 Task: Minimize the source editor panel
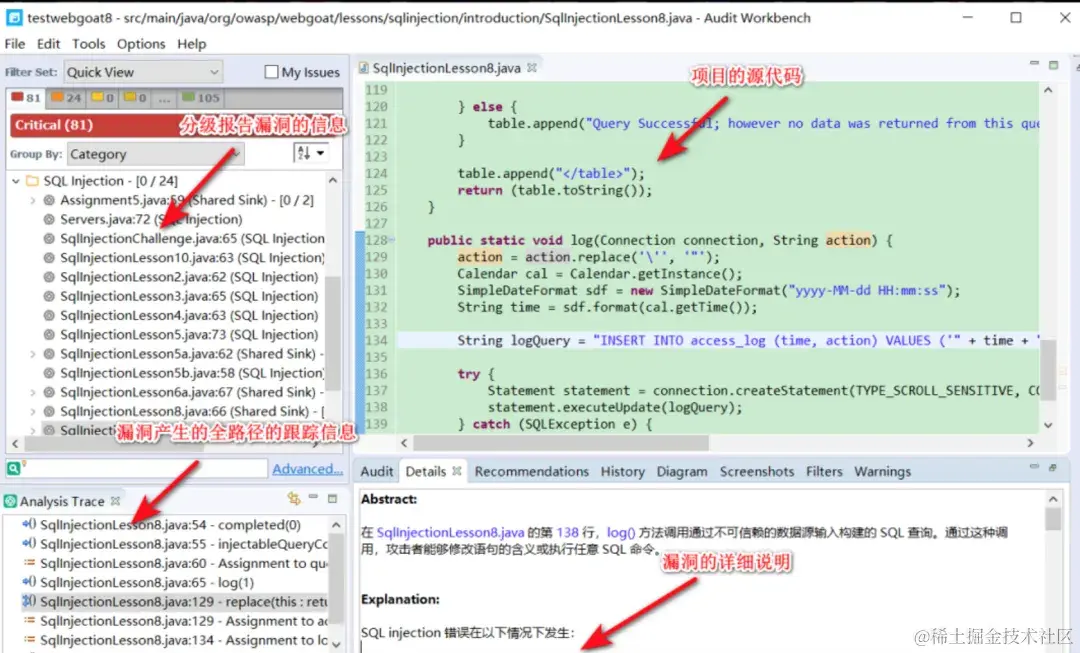click(1034, 63)
